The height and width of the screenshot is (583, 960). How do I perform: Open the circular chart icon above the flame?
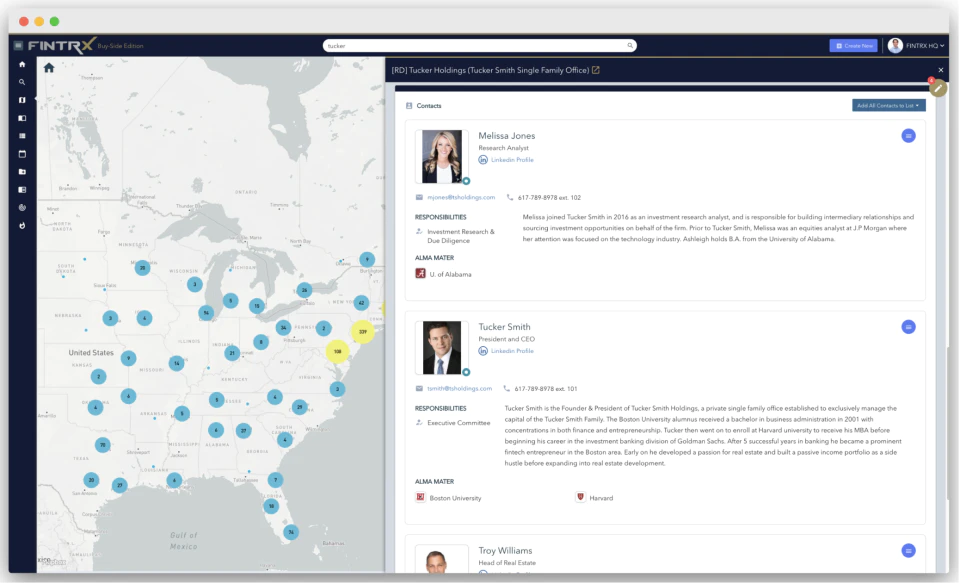point(22,208)
